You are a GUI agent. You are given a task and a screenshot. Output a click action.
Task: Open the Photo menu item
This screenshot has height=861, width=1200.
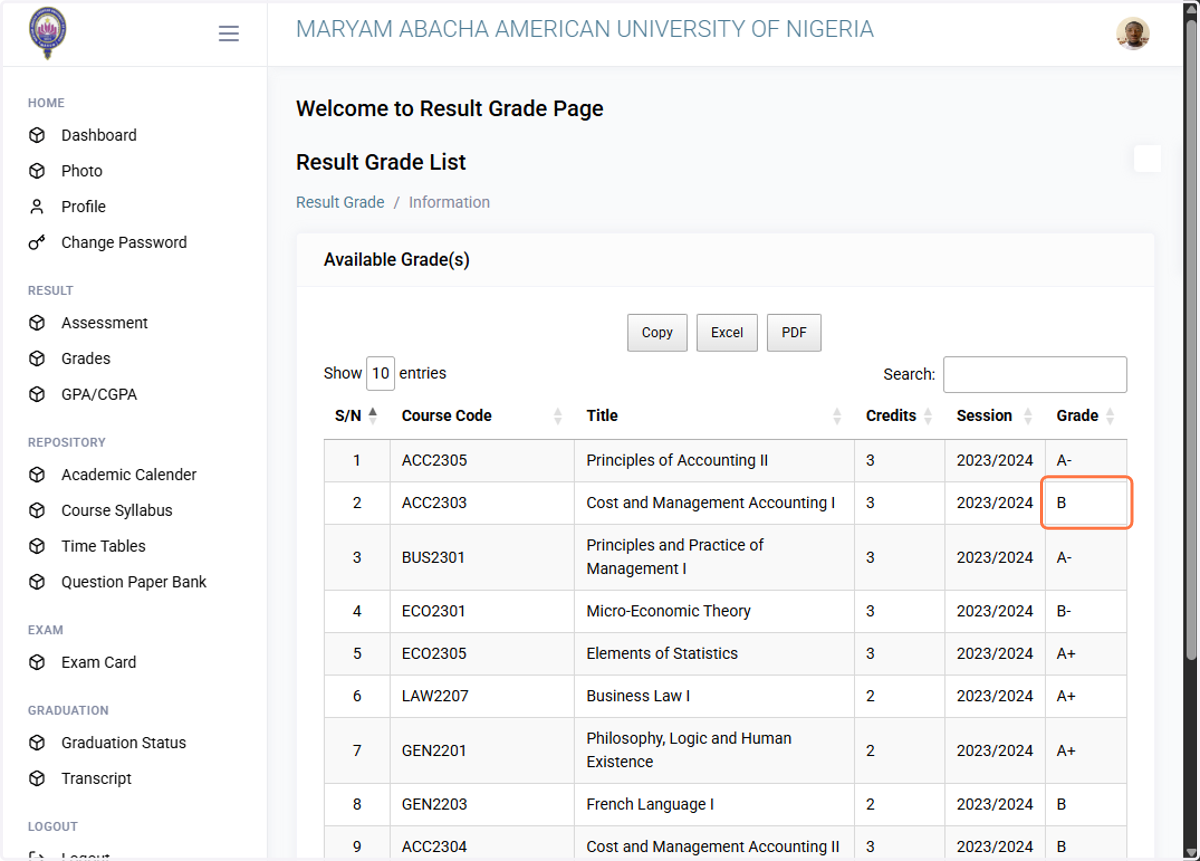82,171
